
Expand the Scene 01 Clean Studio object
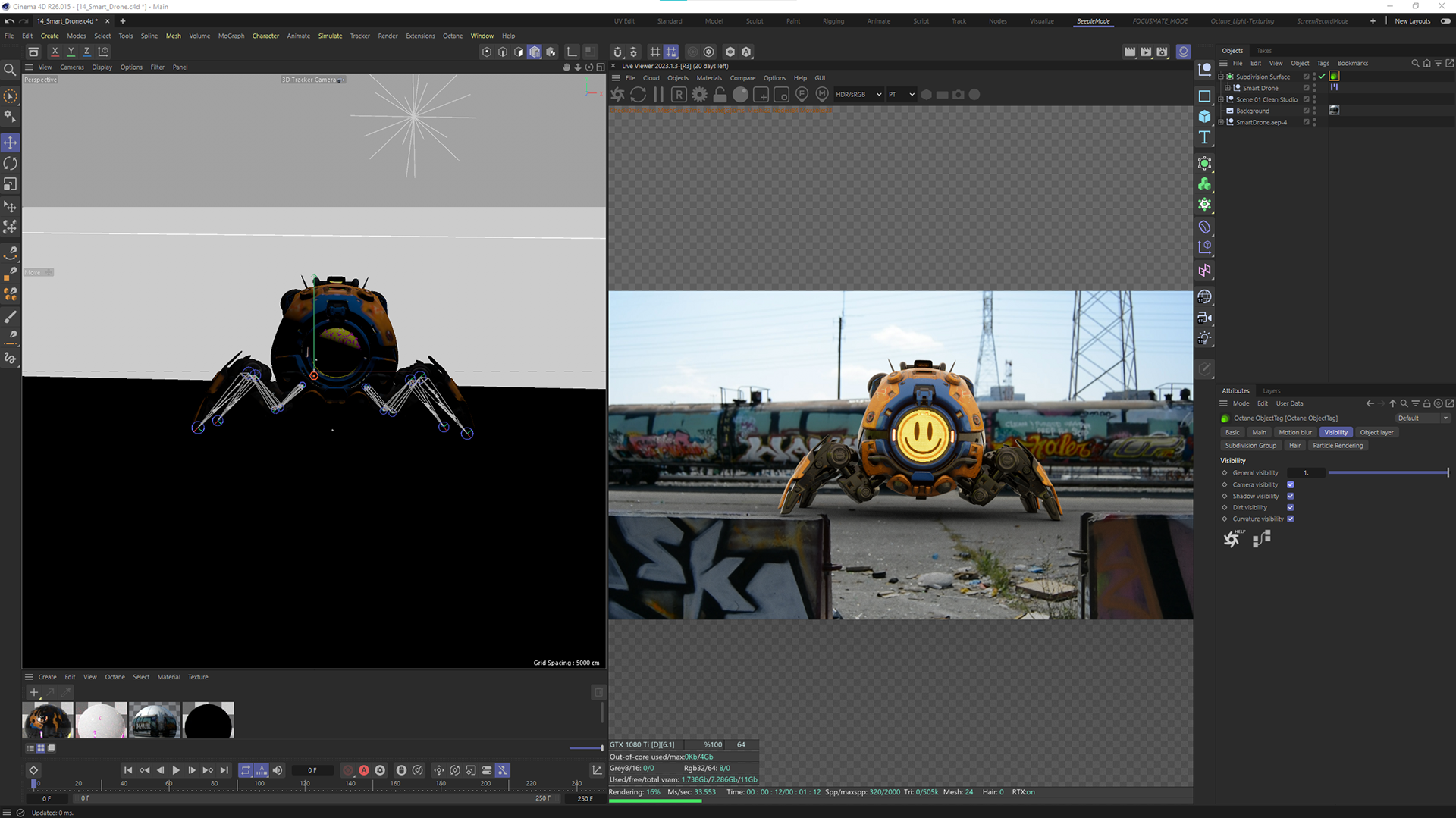[1221, 99]
